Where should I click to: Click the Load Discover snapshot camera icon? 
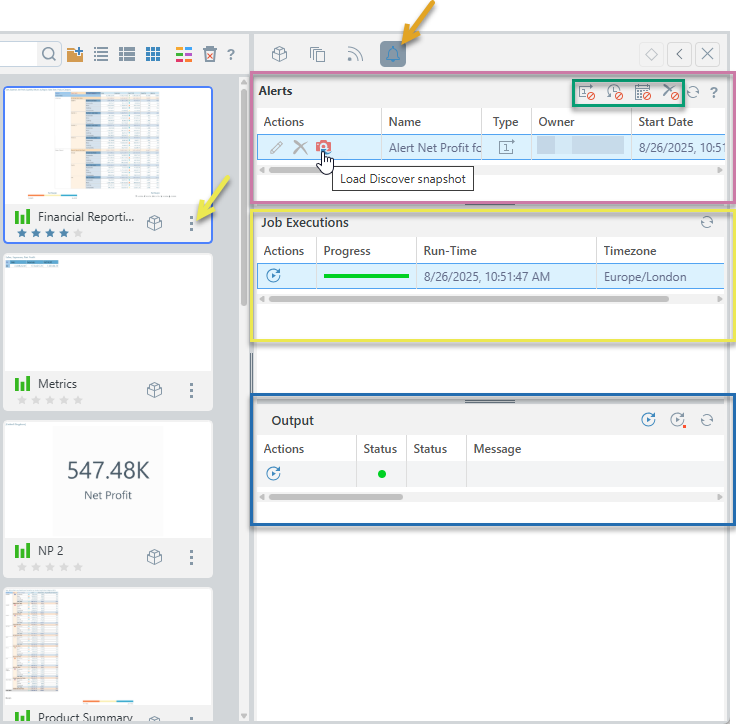tap(323, 148)
